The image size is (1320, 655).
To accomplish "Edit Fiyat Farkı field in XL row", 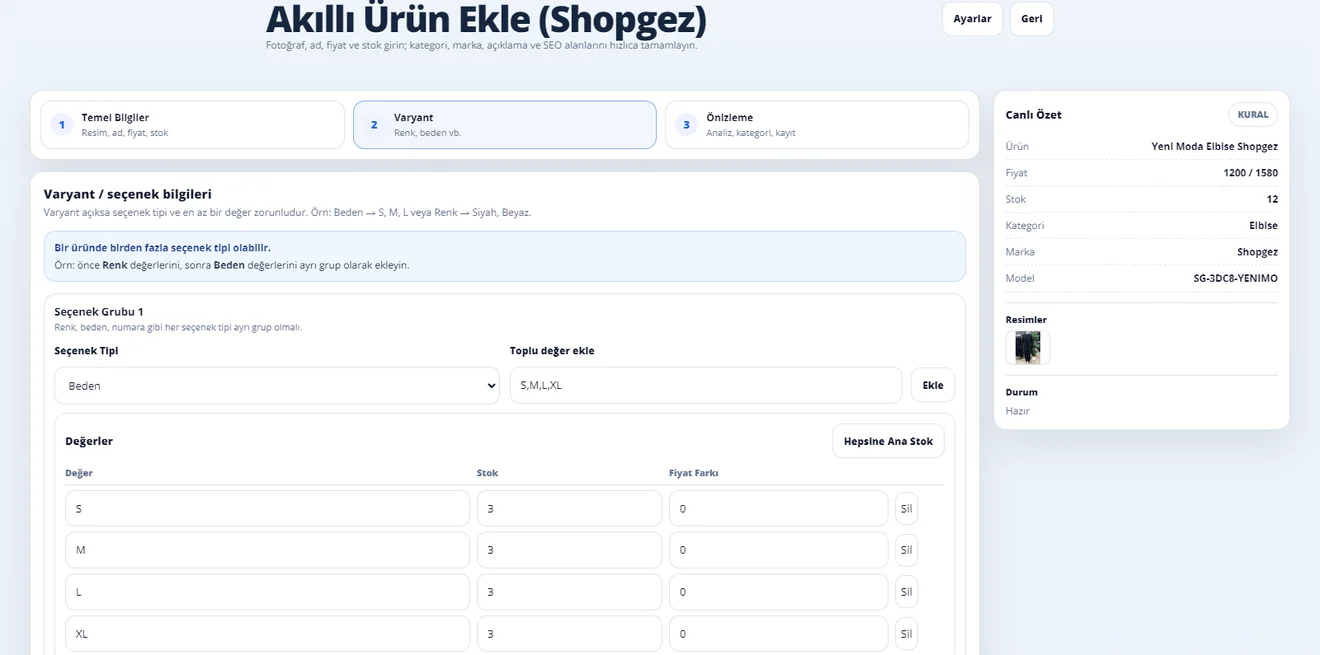I will pos(778,634).
